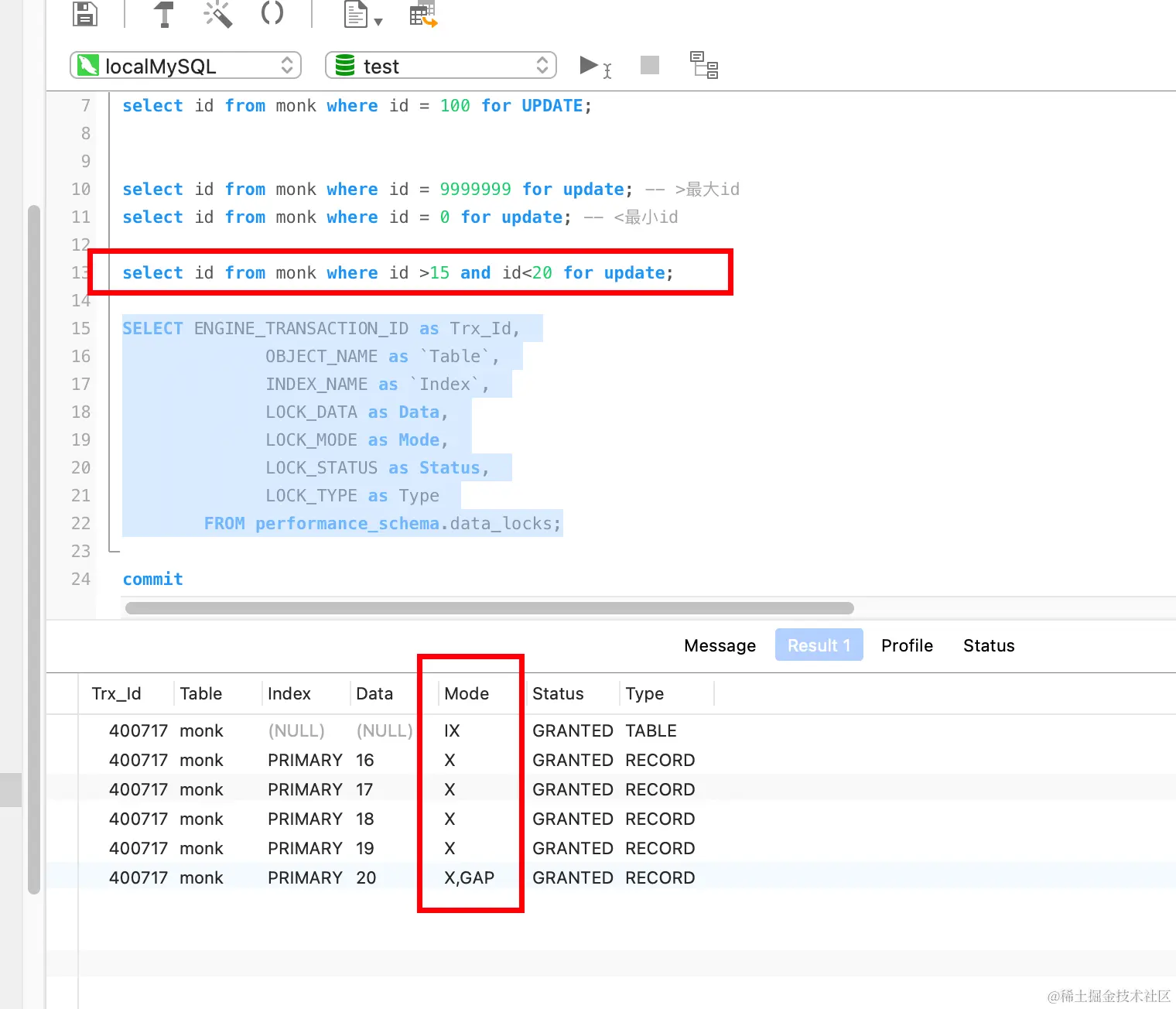The image size is (1176, 1009).
Task: Switch to the Status tab
Action: point(989,645)
